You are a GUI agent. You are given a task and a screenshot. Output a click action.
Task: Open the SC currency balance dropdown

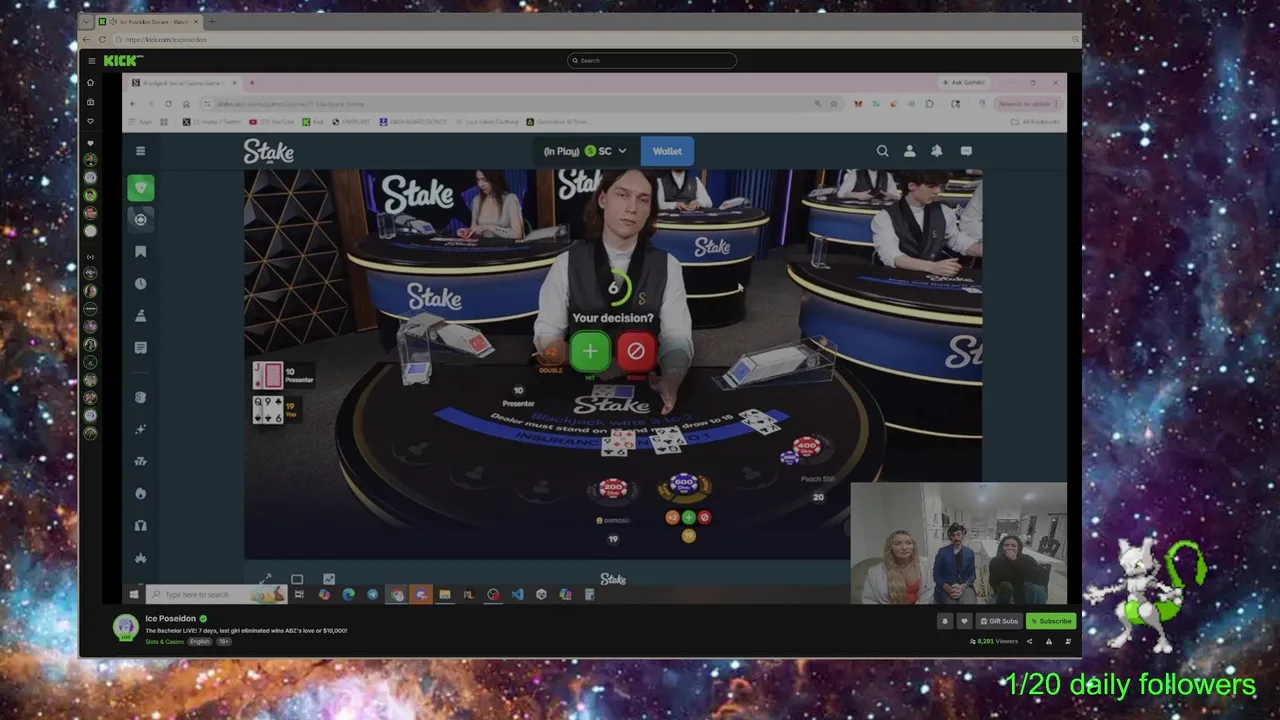pos(585,151)
